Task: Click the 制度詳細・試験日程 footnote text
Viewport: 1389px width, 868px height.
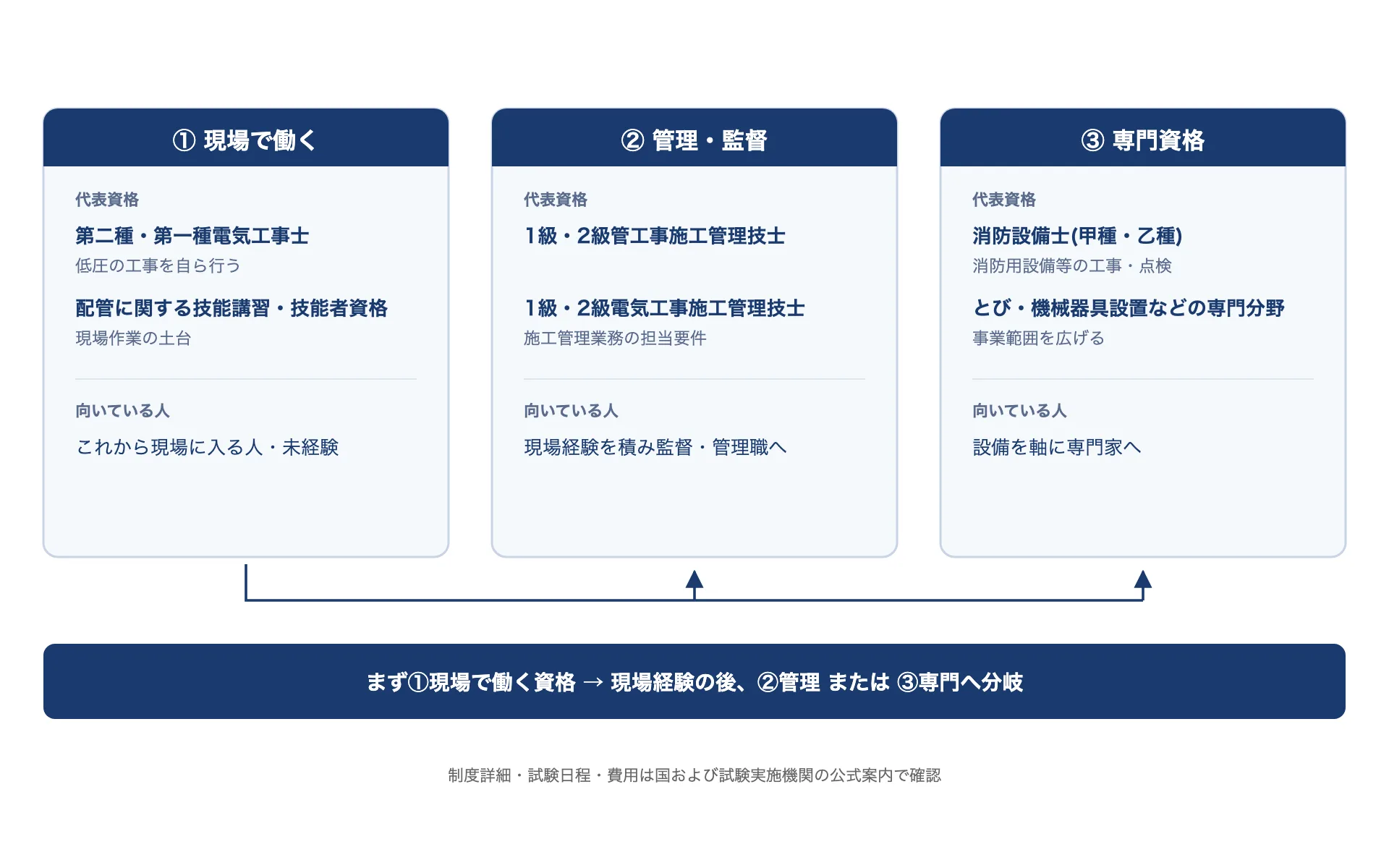Action: point(694,775)
